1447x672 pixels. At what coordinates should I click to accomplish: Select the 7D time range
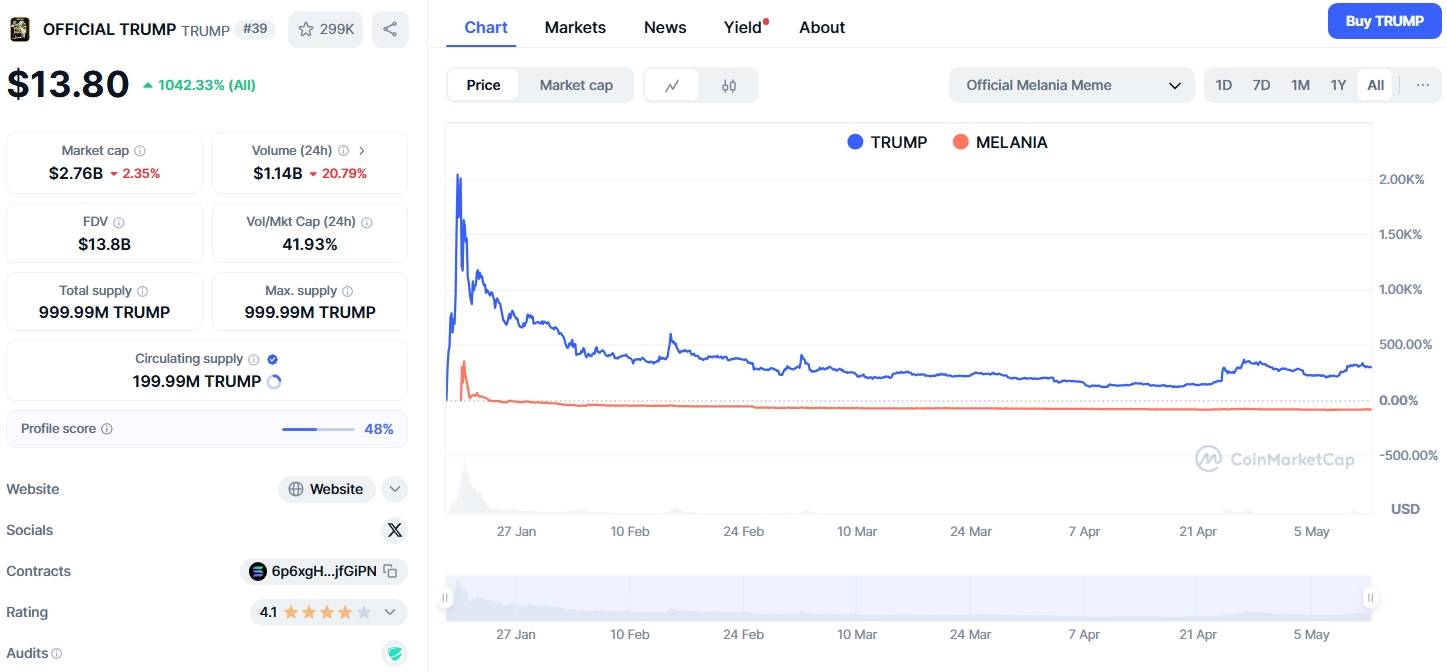tap(1261, 85)
